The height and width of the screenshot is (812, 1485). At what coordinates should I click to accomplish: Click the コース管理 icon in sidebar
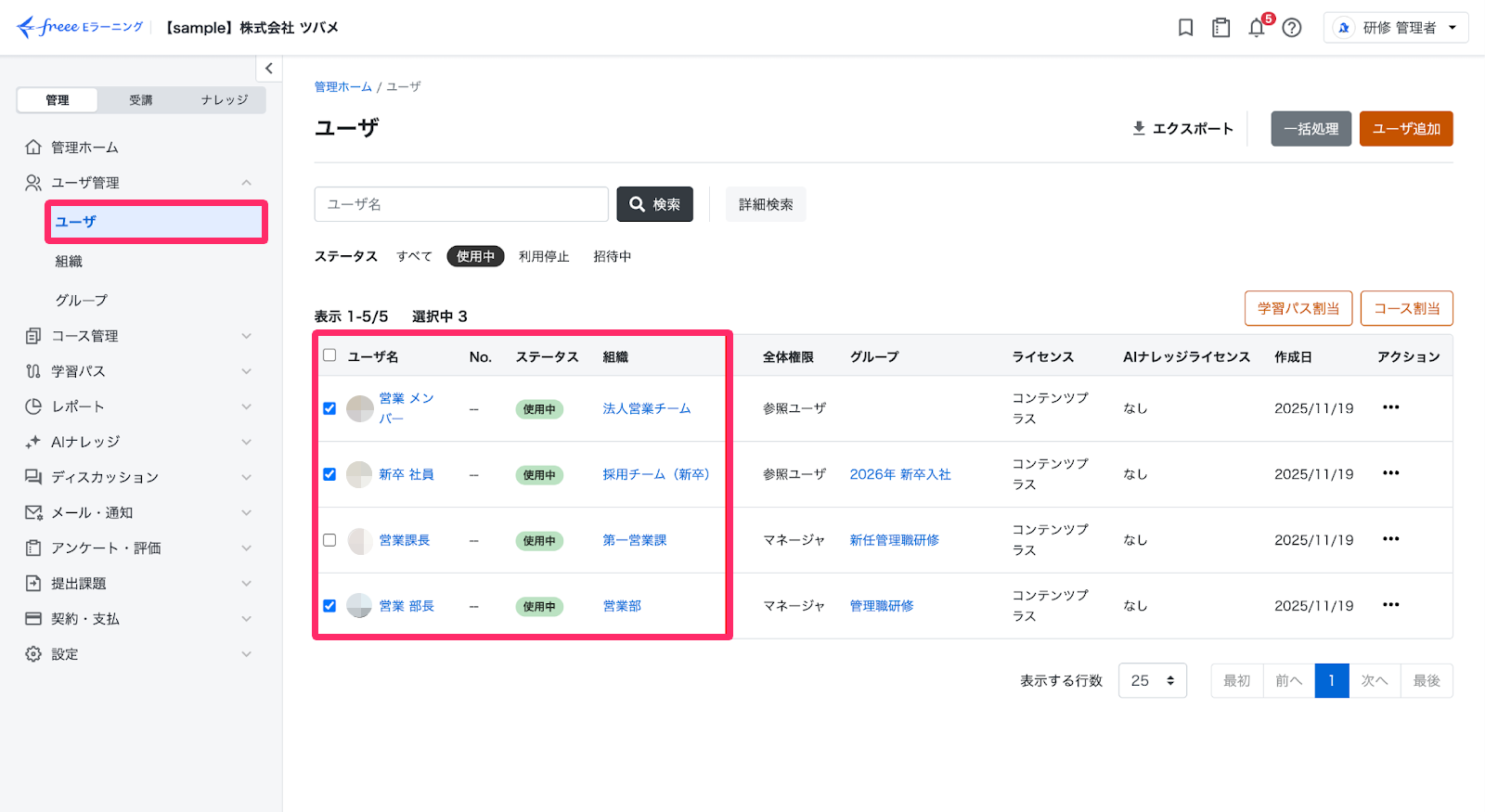[x=33, y=335]
